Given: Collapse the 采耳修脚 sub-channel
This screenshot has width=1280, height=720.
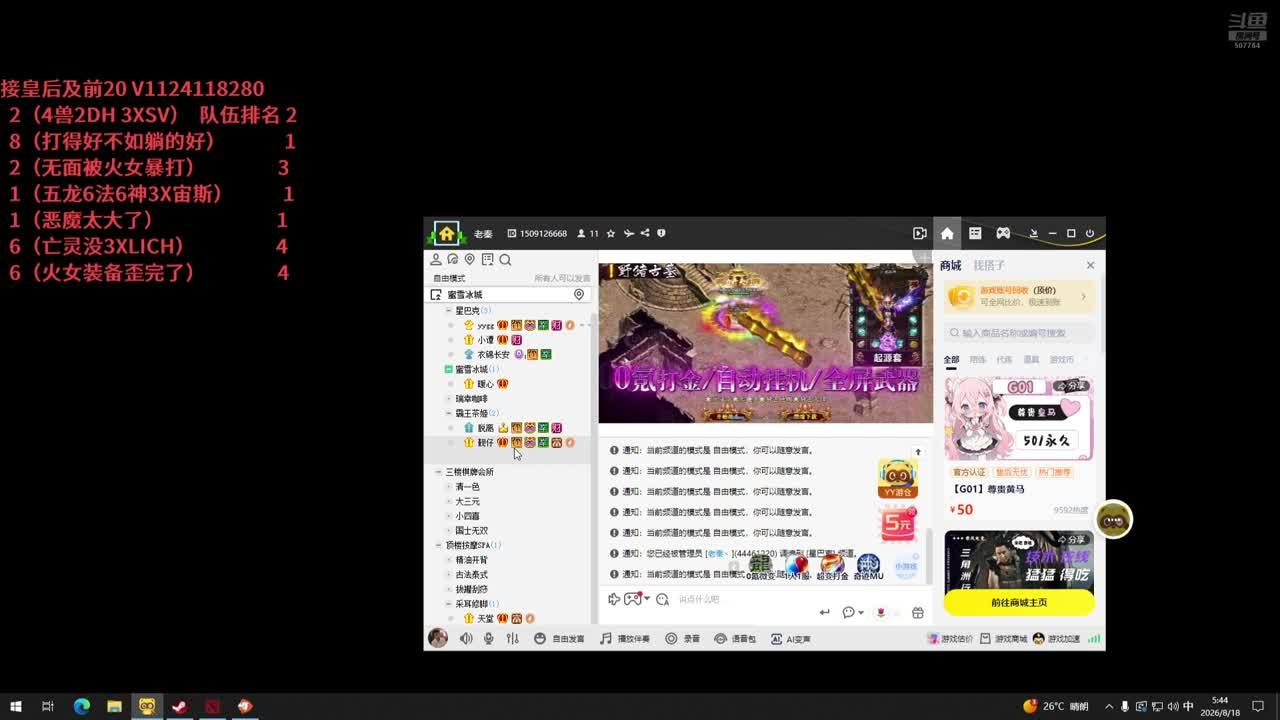Looking at the screenshot, I should click(449, 604).
